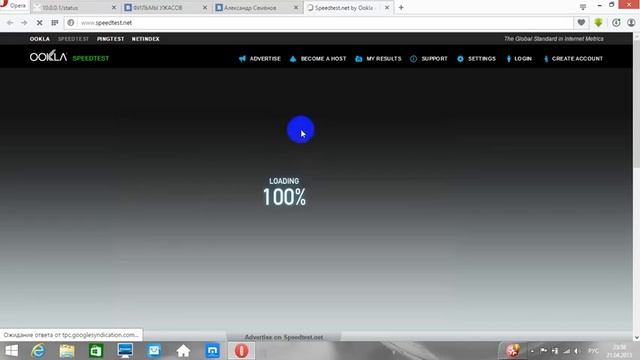
Task: Click the SPEEDTEST link in top bar
Action: coord(73,39)
